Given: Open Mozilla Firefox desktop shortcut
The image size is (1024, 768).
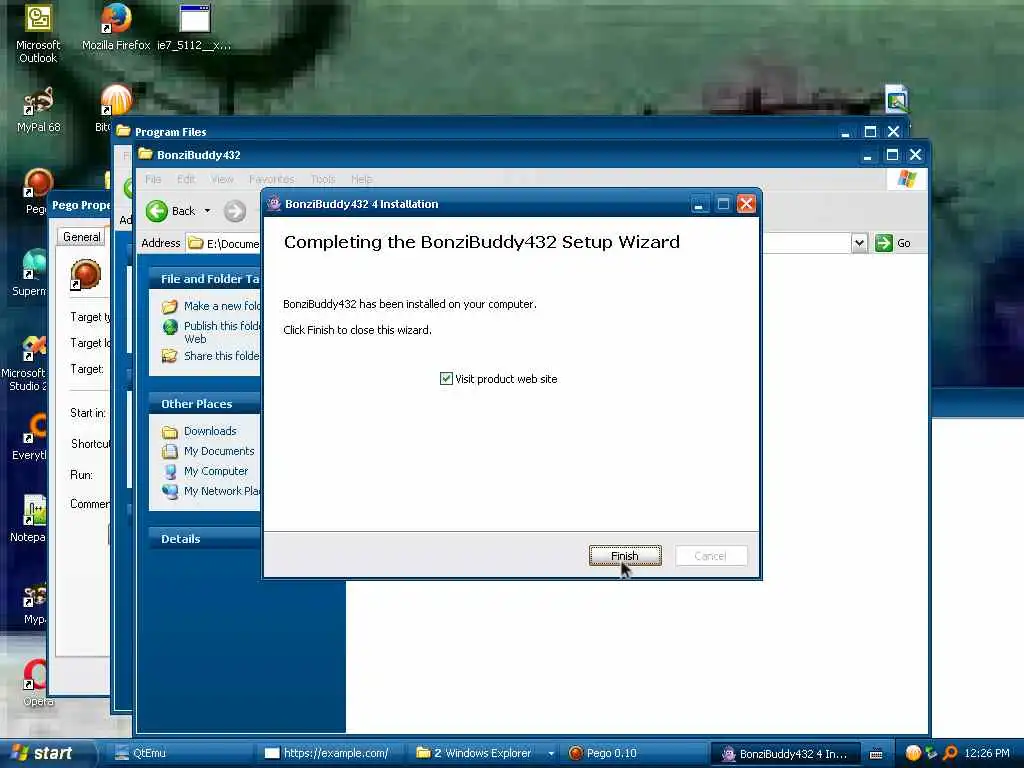Looking at the screenshot, I should (x=116, y=27).
